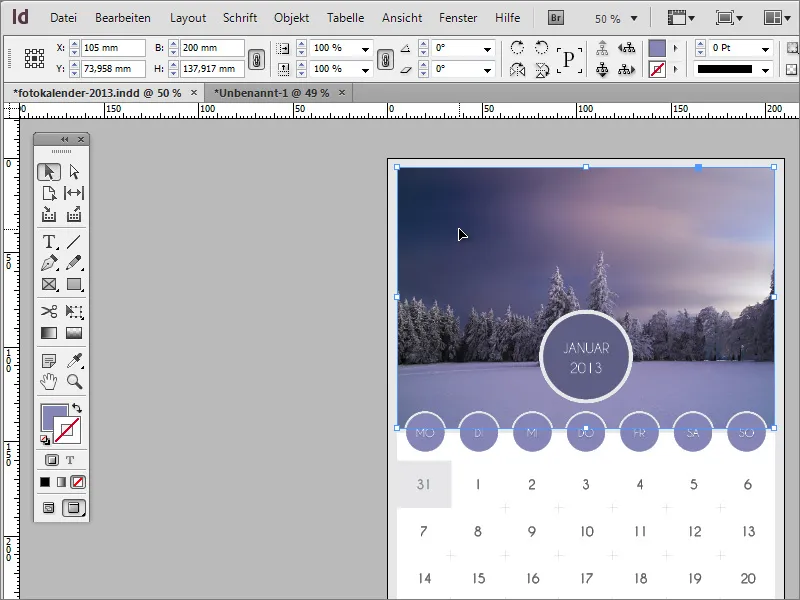Select the Selection tool (black arrow)

point(49,172)
